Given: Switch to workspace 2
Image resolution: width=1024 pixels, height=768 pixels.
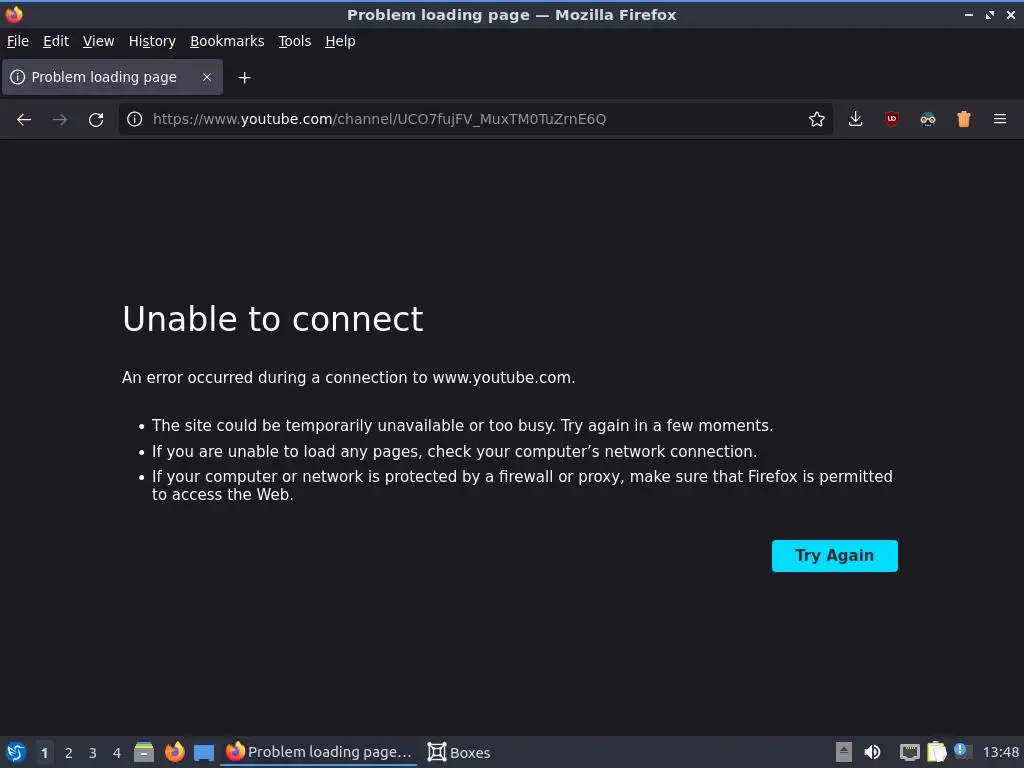Looking at the screenshot, I should (x=69, y=753).
